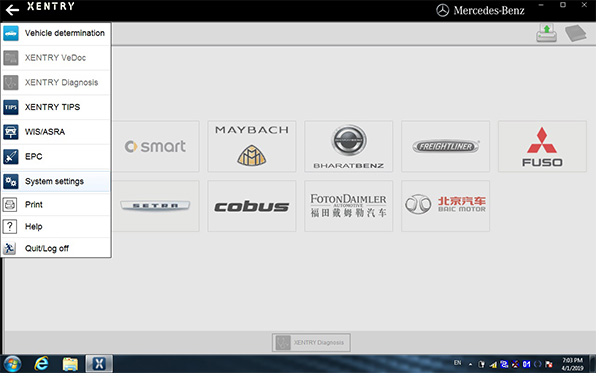
Task: Open Vehicle determination menu entry
Action: pyautogui.click(x=56, y=33)
